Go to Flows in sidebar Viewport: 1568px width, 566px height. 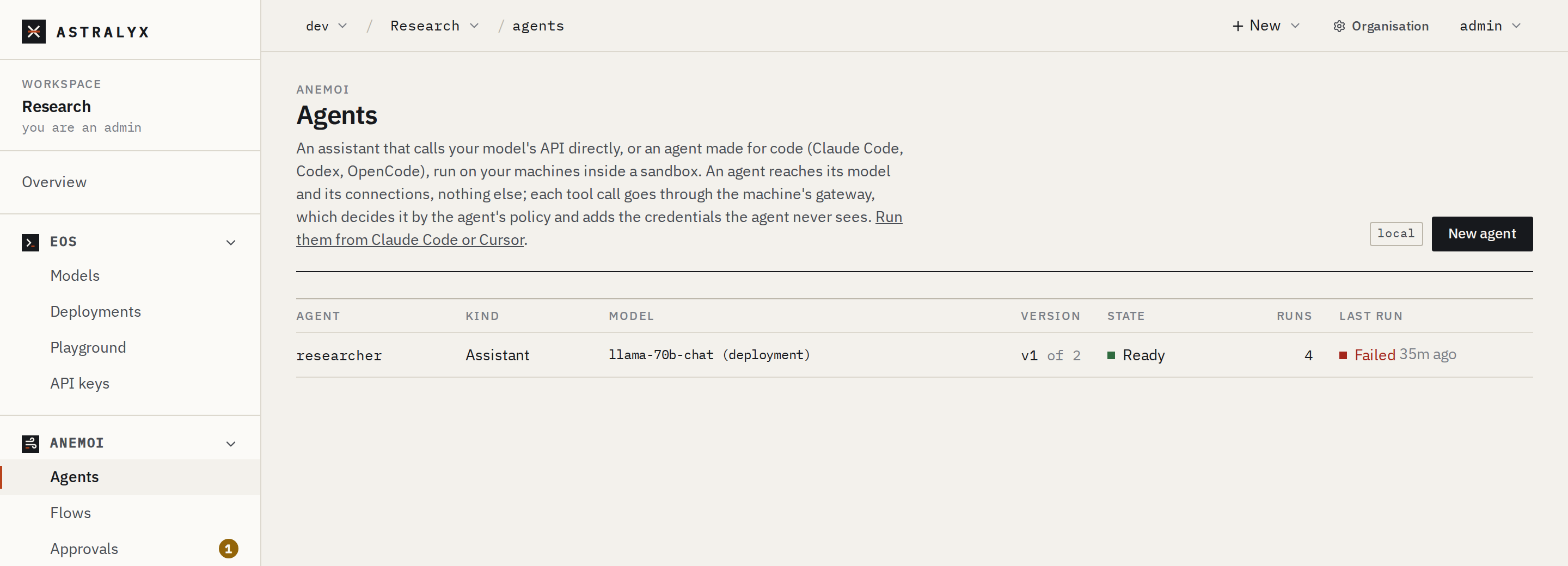click(x=71, y=513)
